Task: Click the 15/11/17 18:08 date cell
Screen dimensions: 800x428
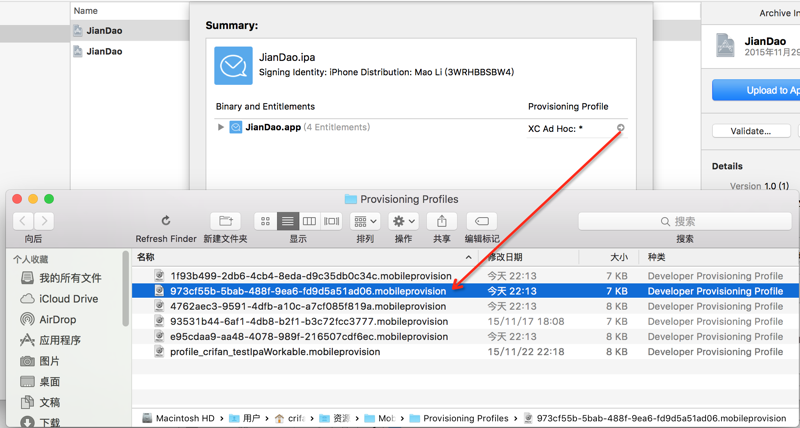Action: pos(526,321)
